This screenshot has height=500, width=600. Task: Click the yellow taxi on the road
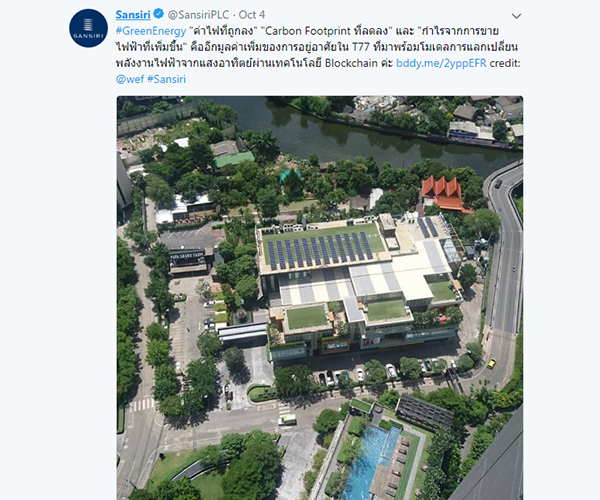pos(491,363)
